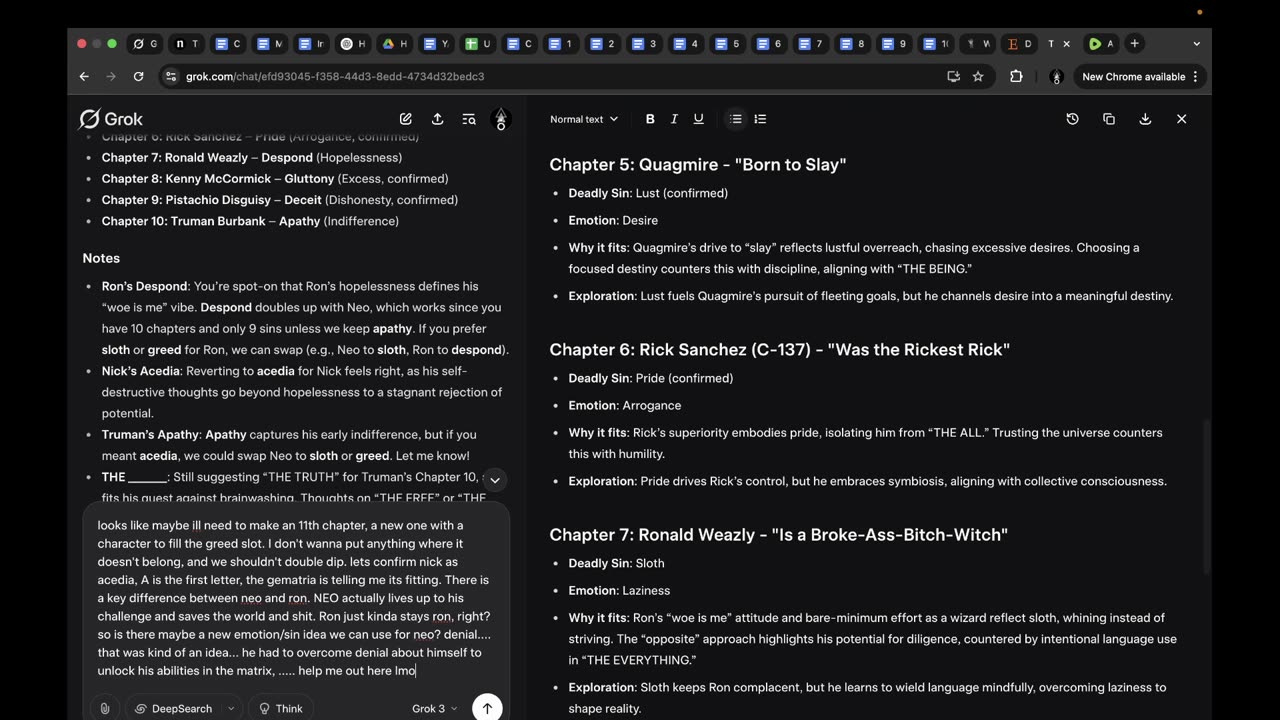
Task: Open the Normal text style dropdown
Action: (584, 119)
